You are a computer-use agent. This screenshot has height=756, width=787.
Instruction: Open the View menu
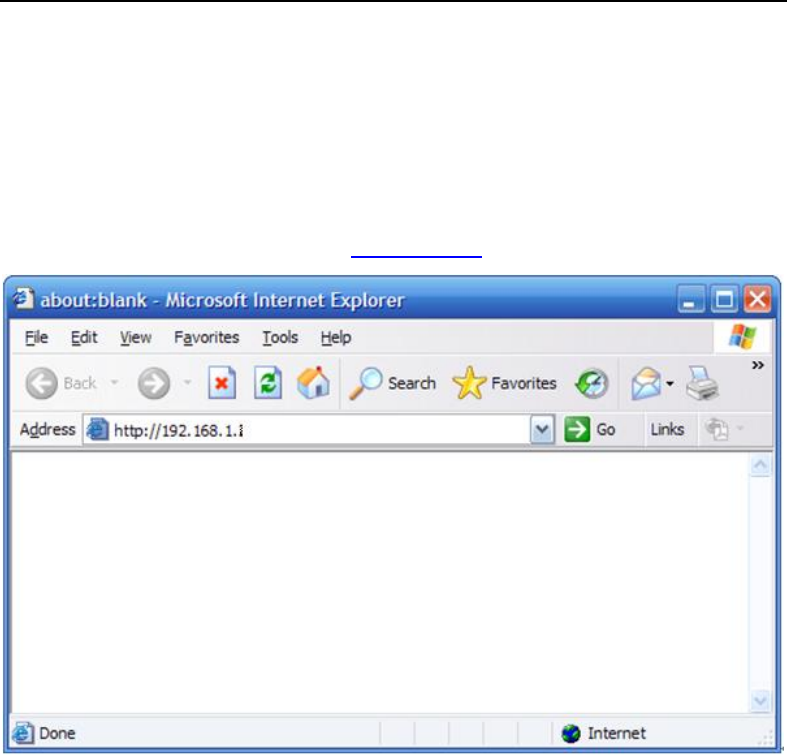(136, 337)
